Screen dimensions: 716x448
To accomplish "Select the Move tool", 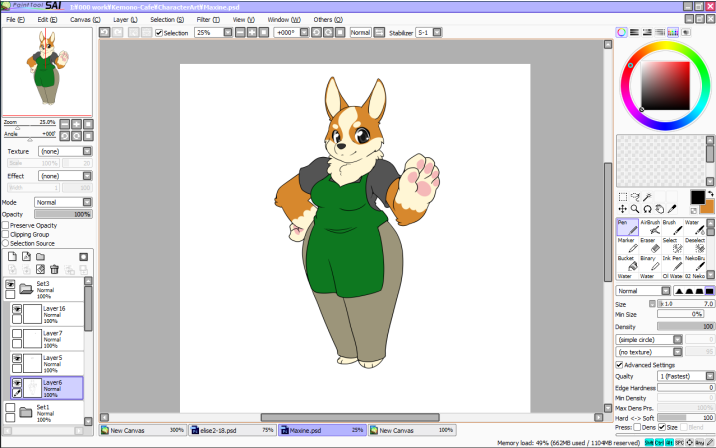I will pyautogui.click(x=622, y=209).
